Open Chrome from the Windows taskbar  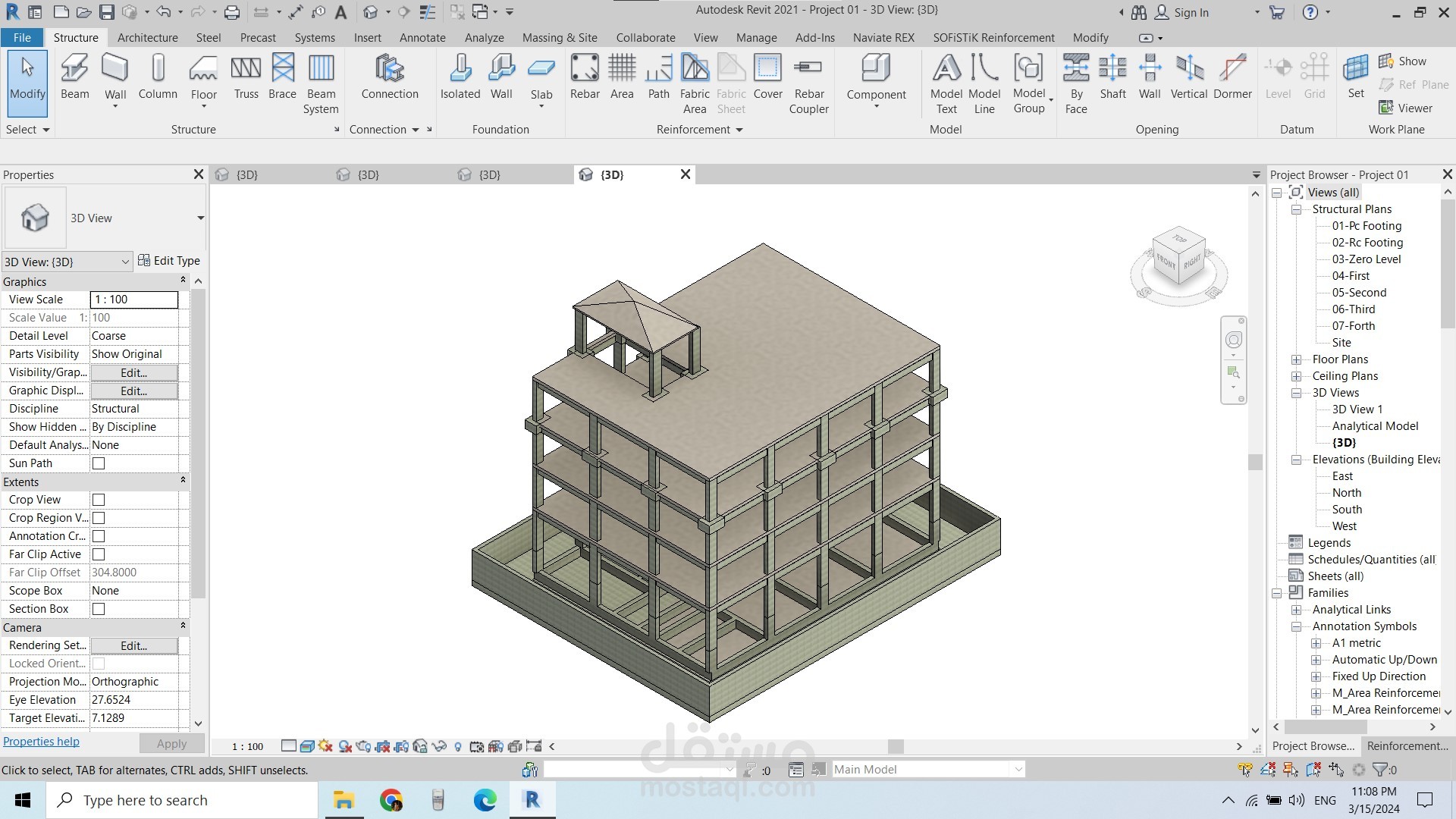click(391, 800)
